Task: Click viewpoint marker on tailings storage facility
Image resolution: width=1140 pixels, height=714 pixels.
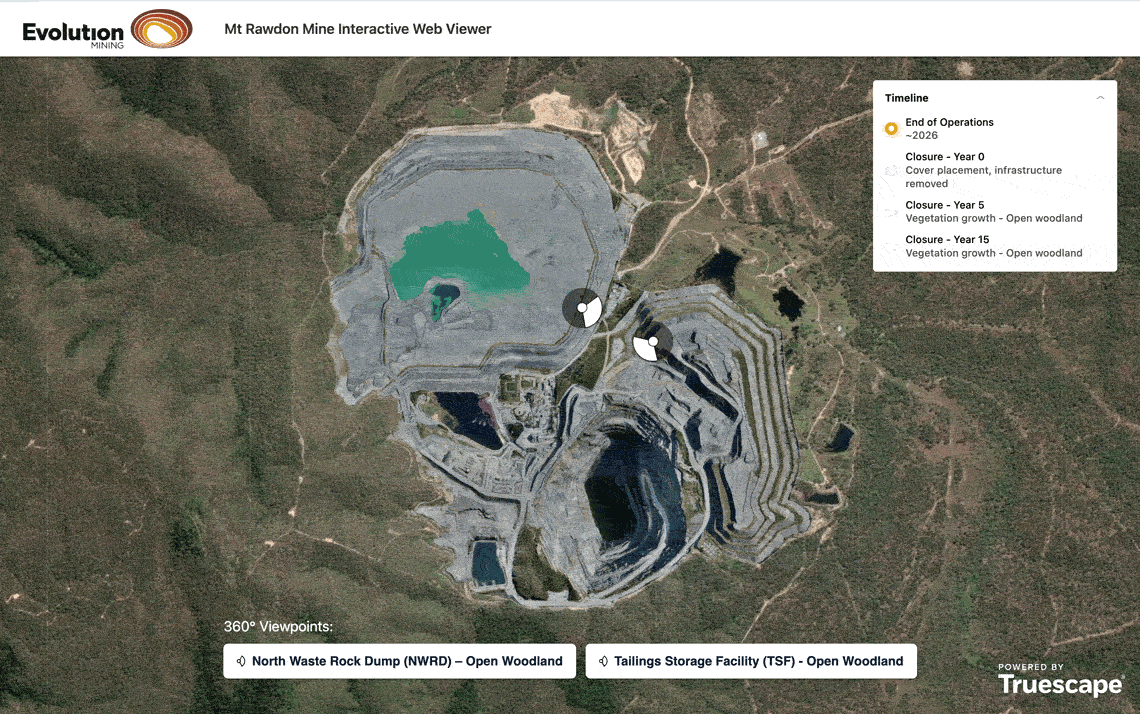Action: 582,308
